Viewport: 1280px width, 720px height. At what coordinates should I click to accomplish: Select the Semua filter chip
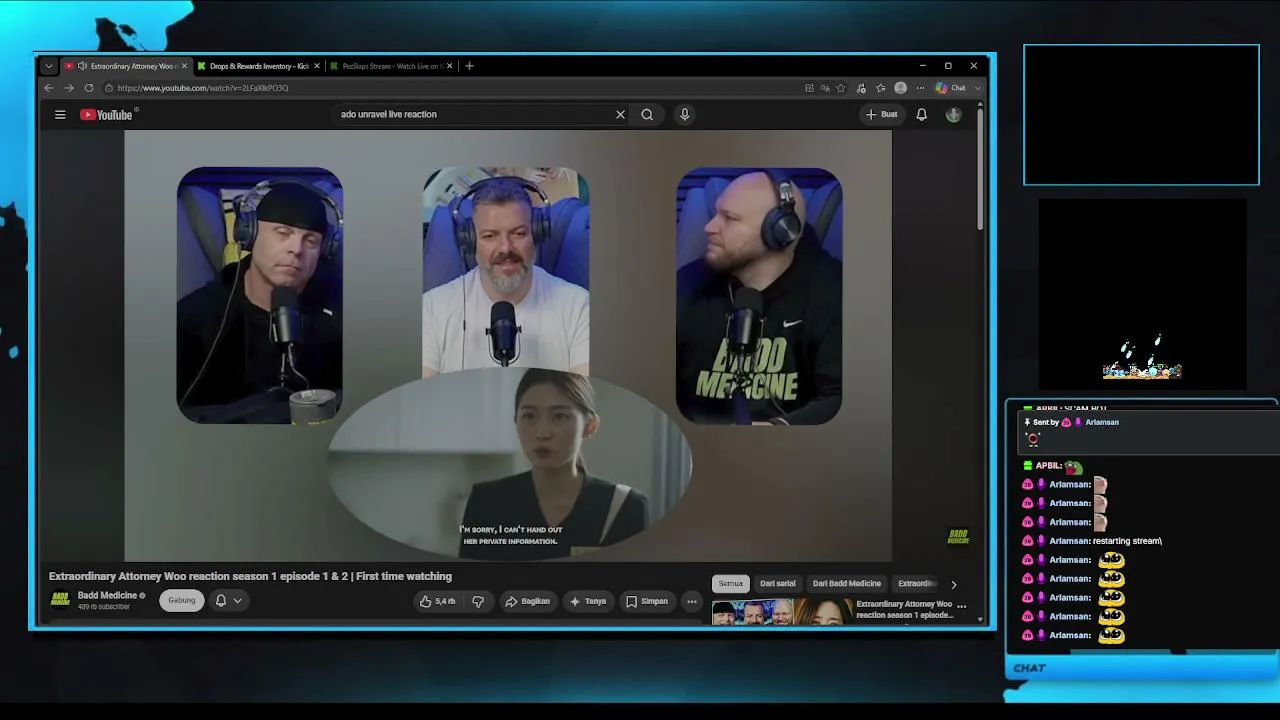tap(731, 584)
